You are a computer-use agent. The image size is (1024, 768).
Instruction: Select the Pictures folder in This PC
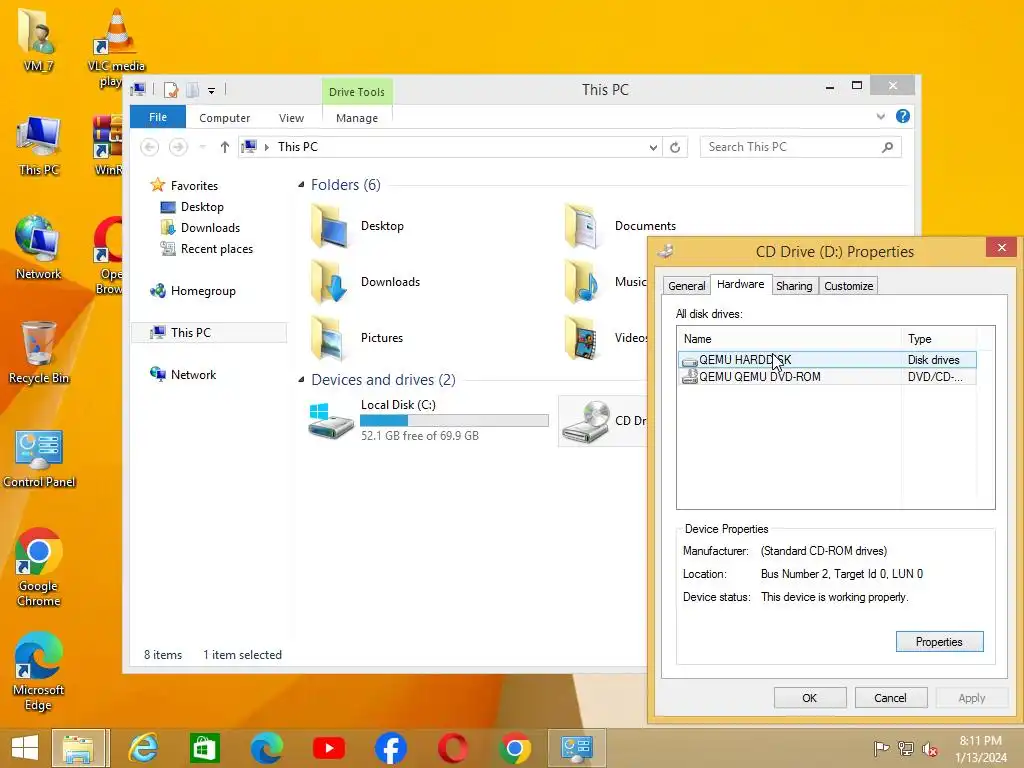click(357, 338)
